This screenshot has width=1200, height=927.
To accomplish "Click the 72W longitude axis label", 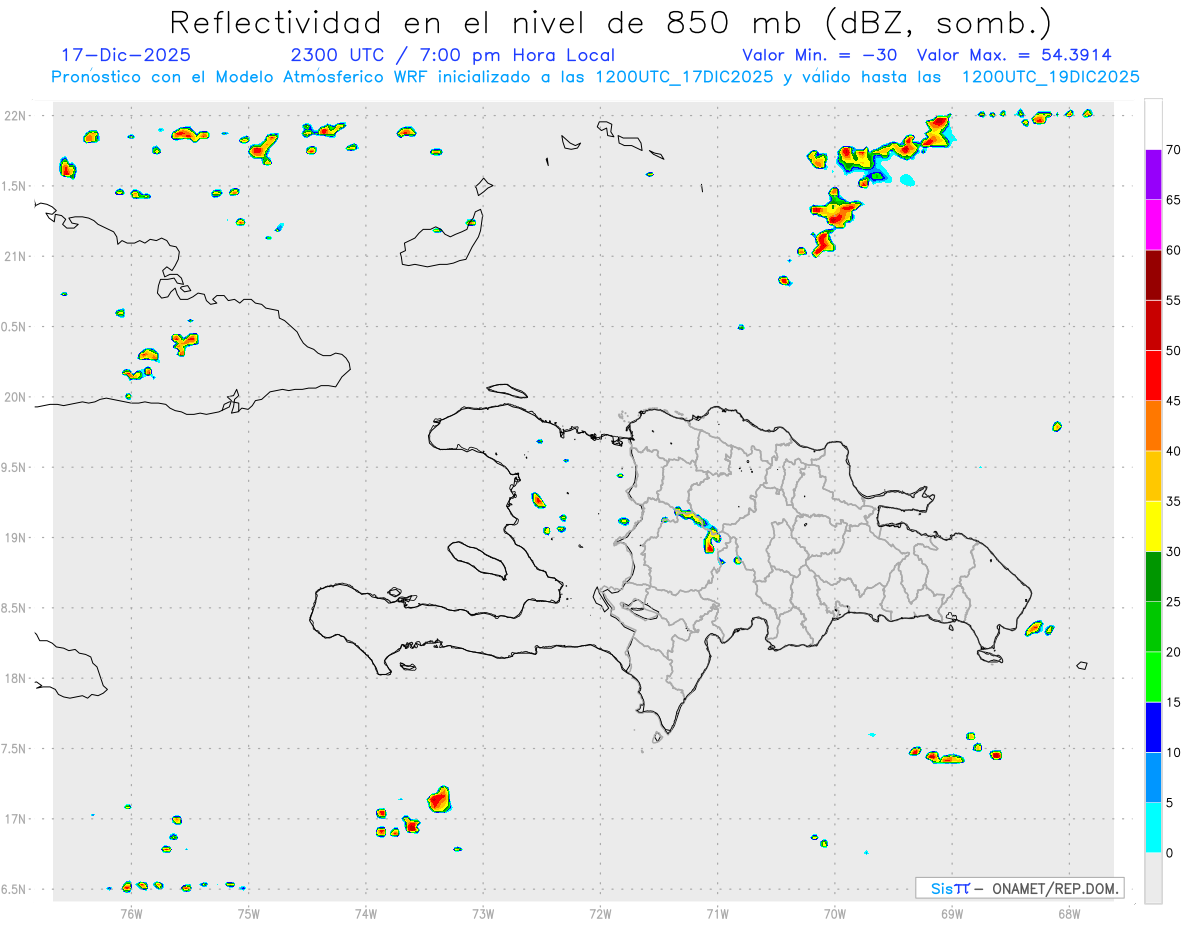I will tap(600, 912).
